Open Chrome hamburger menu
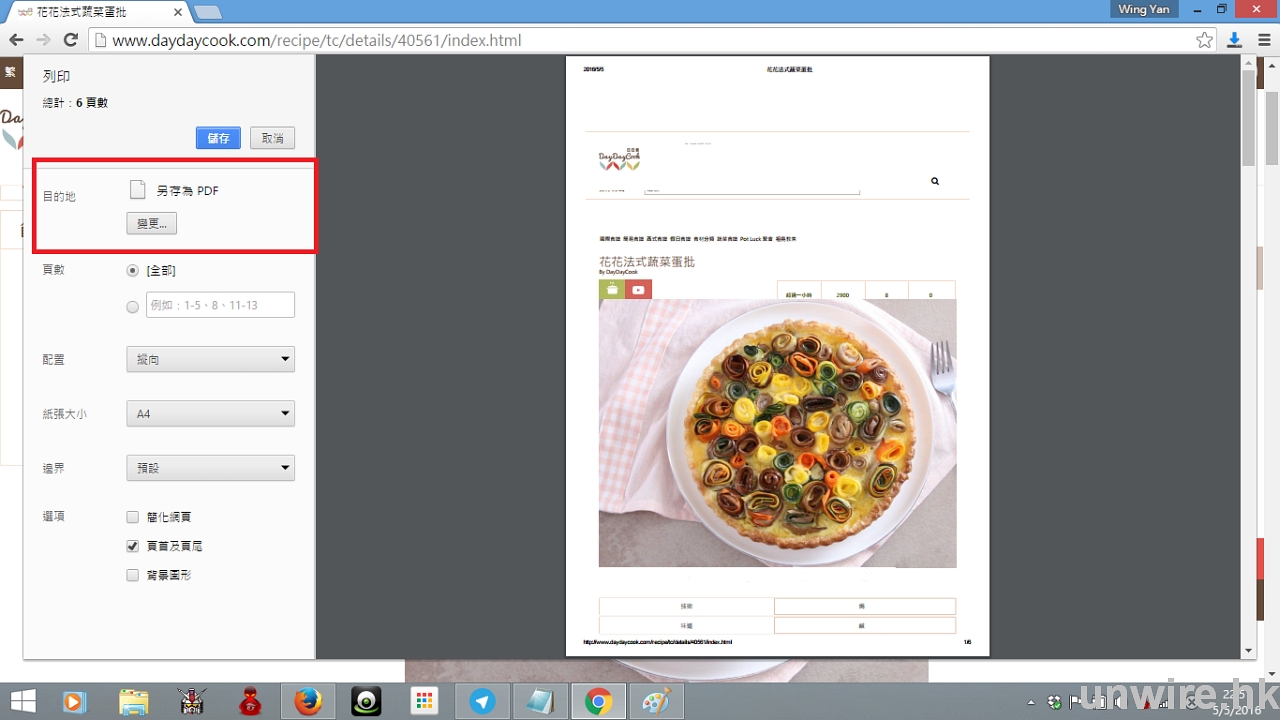Screen dimensions: 1280x720 point(1264,40)
